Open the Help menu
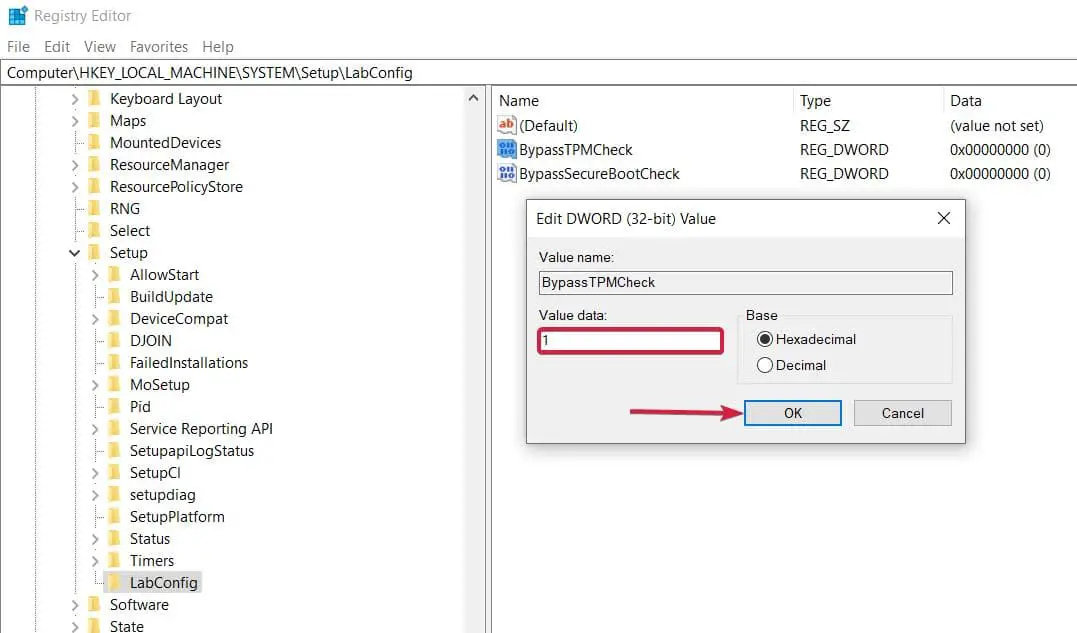The image size is (1077, 633). coord(218,46)
